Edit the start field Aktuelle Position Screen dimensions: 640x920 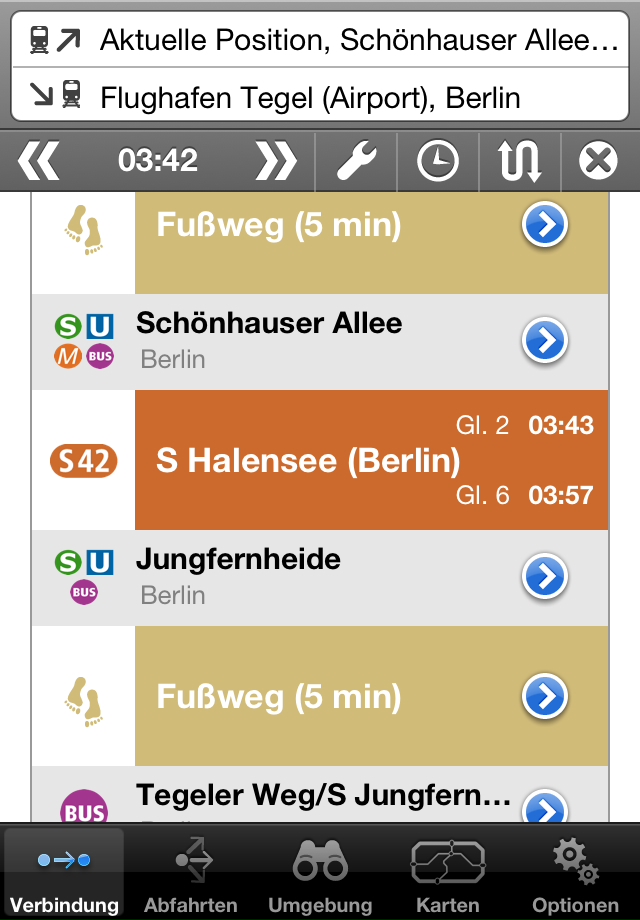[x=320, y=40]
